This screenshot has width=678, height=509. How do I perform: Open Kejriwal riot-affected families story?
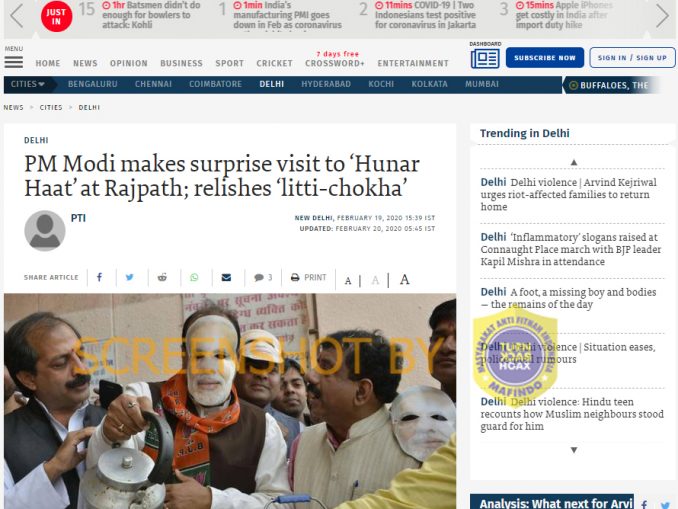[x=569, y=195]
